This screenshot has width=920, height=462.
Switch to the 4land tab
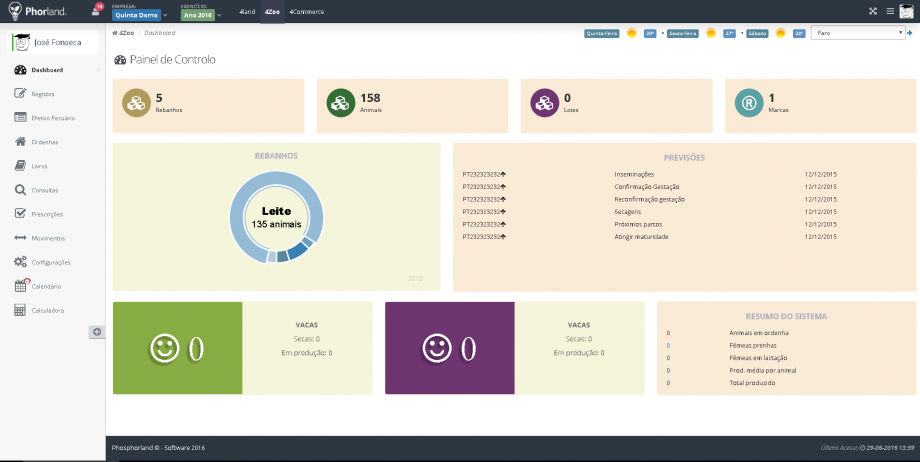pyautogui.click(x=247, y=12)
